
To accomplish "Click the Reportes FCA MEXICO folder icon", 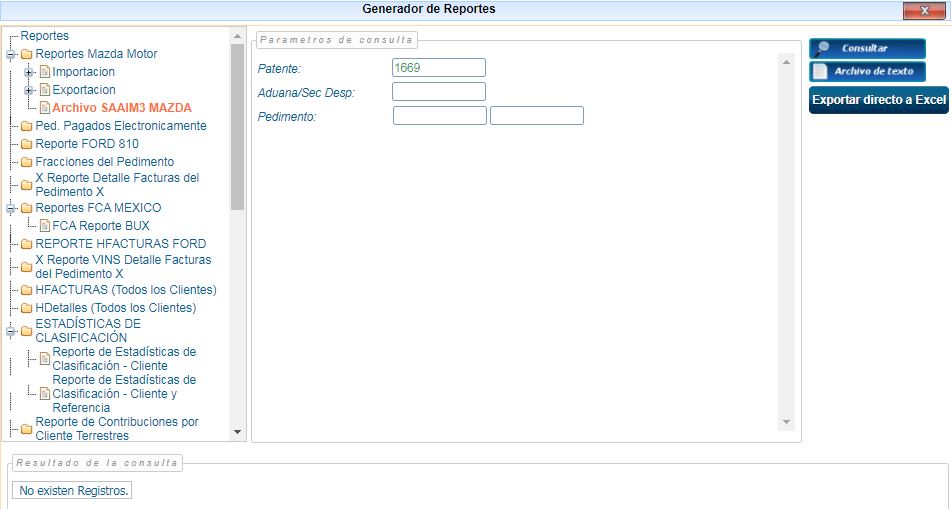I will coord(26,208).
